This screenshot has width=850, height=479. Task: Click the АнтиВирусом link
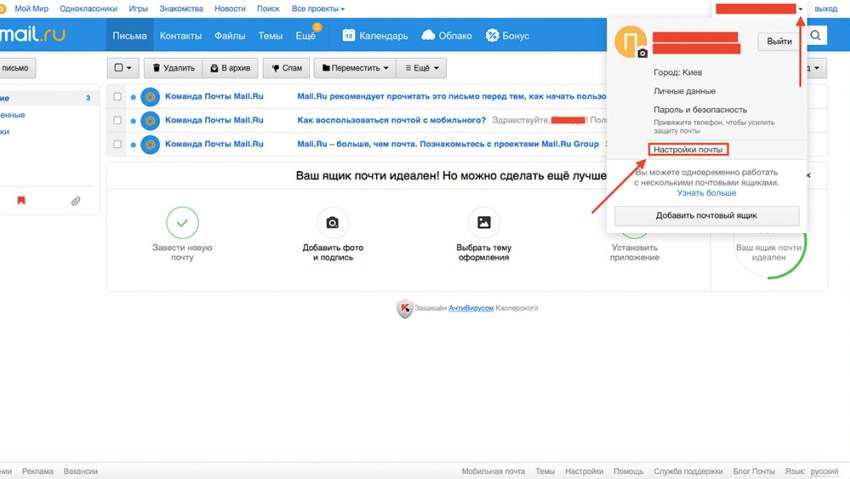click(471, 308)
